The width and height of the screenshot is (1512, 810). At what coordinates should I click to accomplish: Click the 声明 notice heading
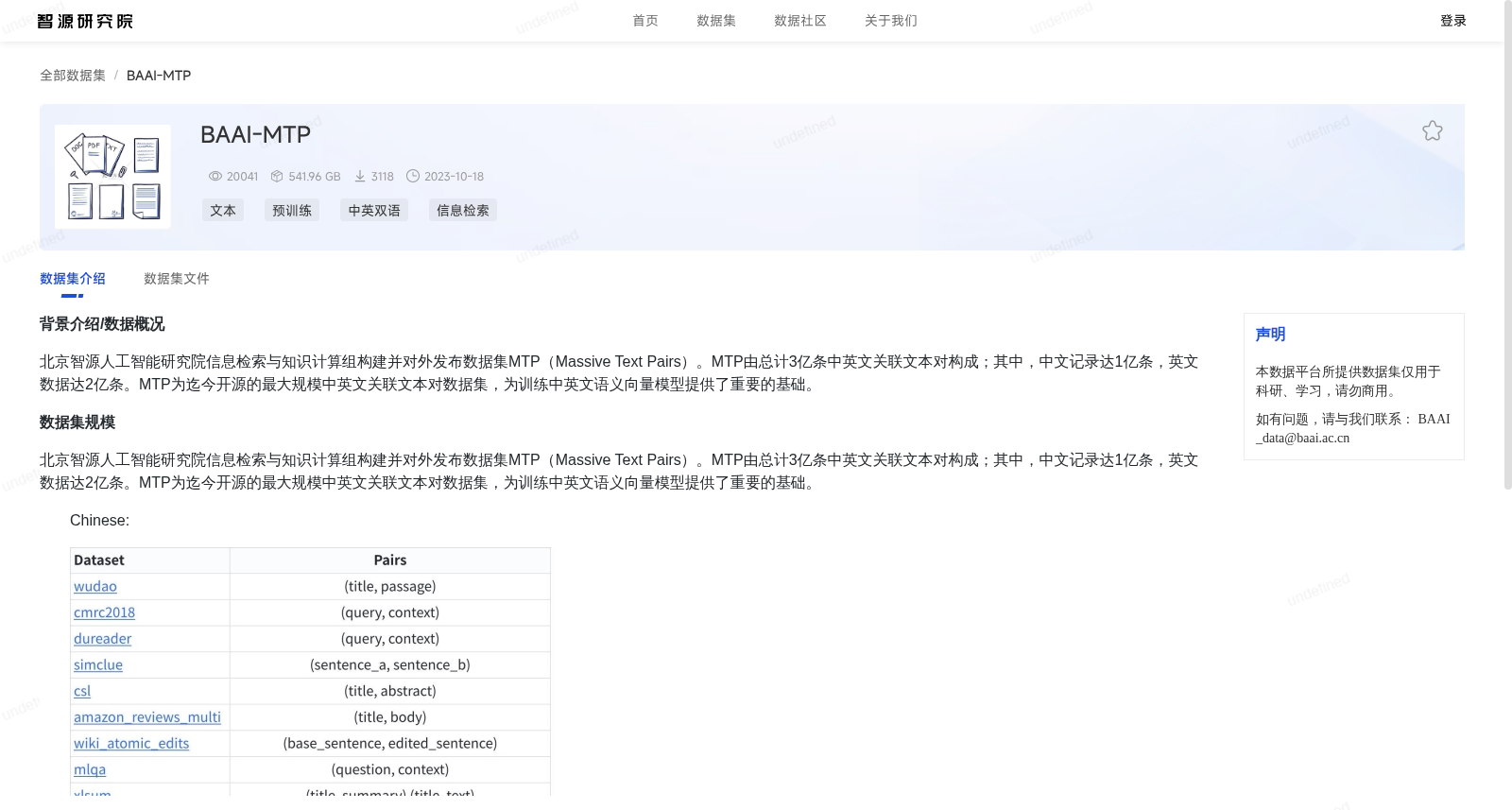[x=1270, y=335]
